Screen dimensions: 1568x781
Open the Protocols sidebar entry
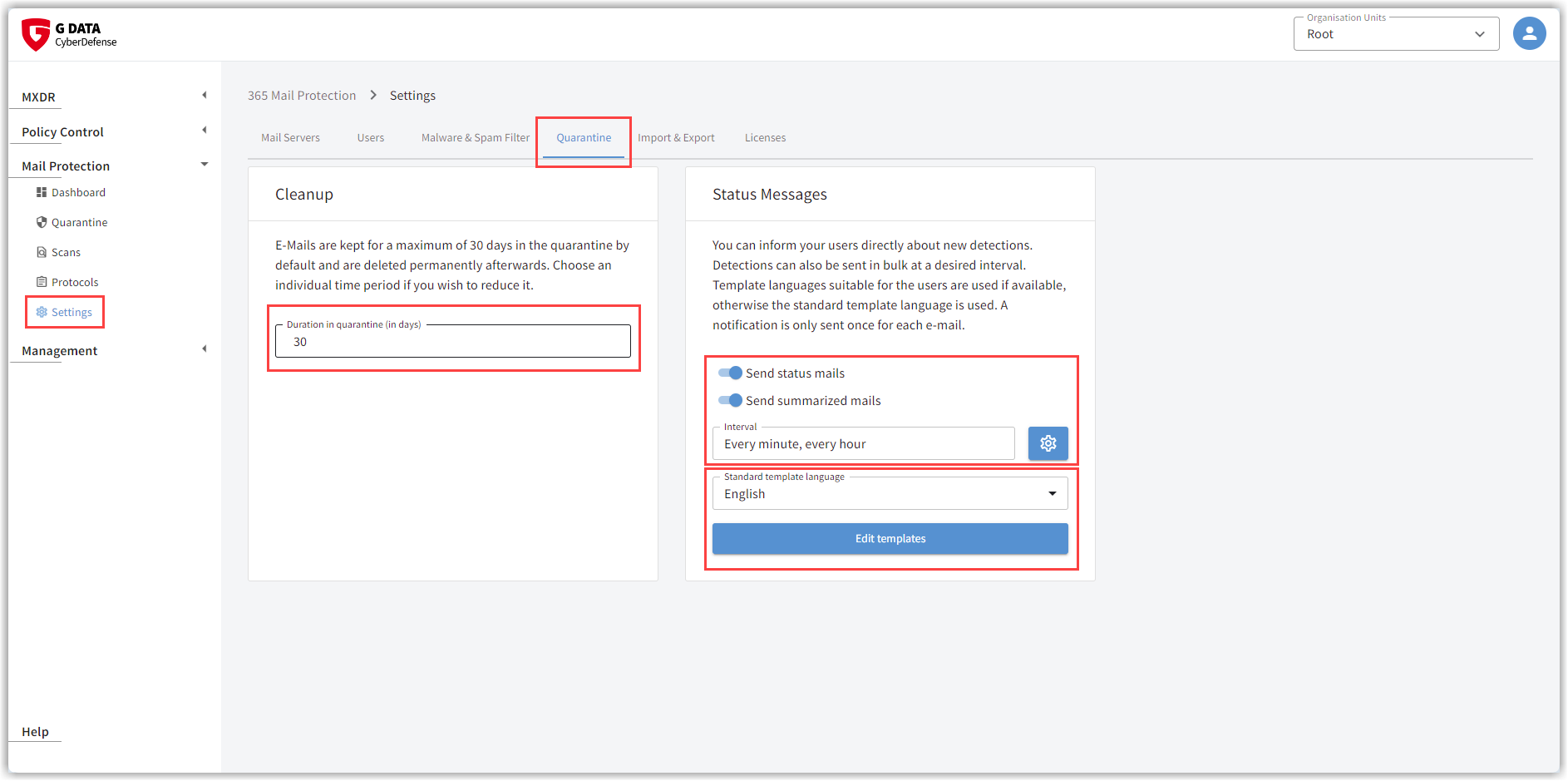75,283
